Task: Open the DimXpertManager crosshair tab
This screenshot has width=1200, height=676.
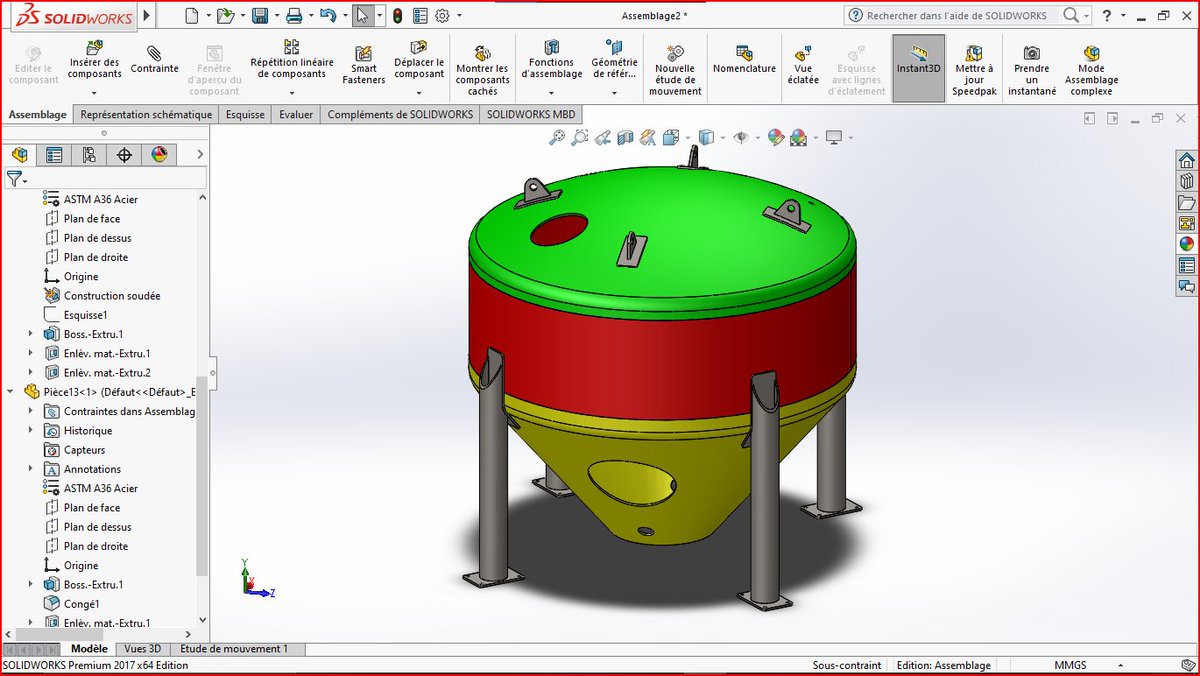Action: [124, 154]
